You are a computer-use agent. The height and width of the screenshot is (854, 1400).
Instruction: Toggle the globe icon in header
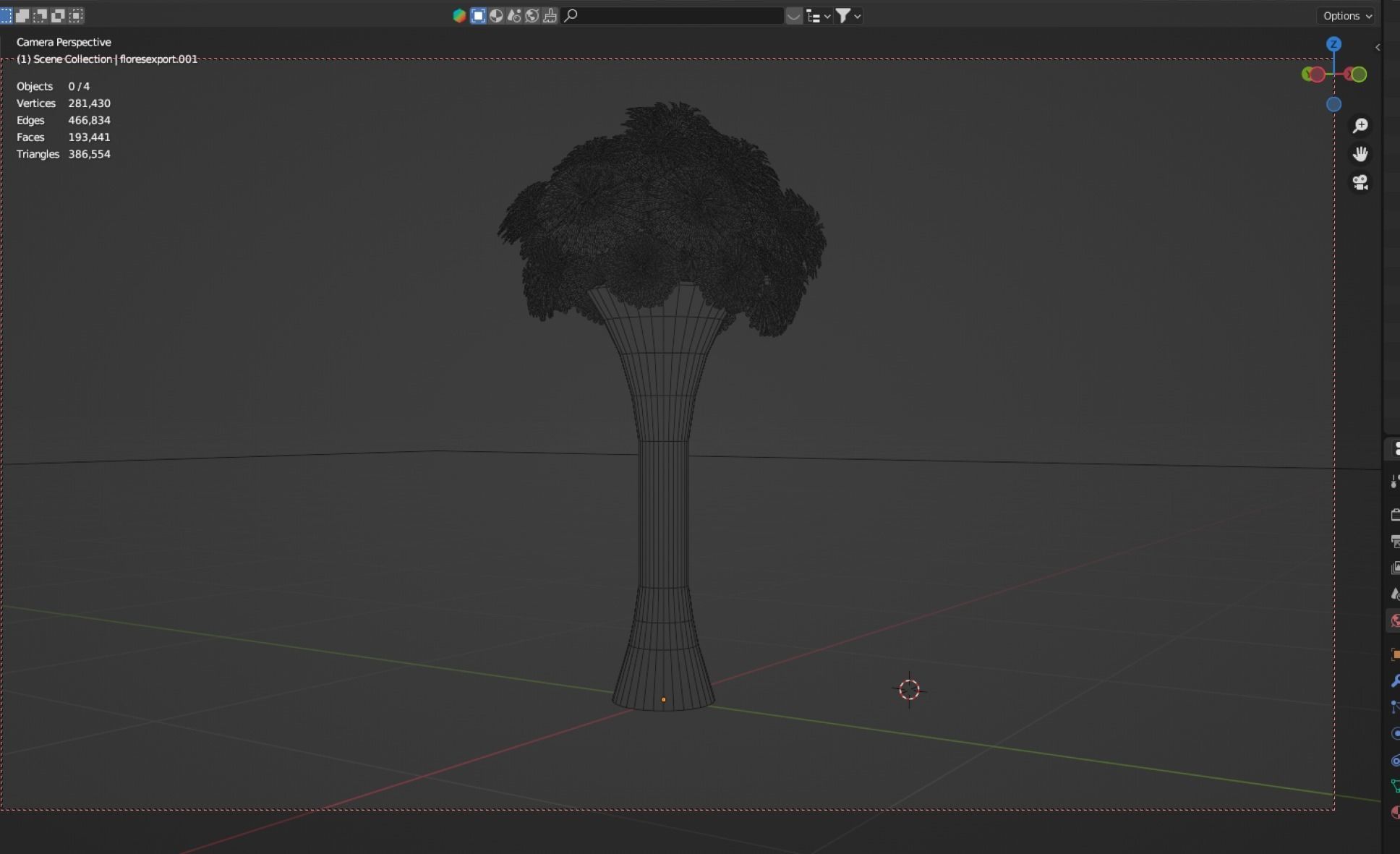(532, 16)
